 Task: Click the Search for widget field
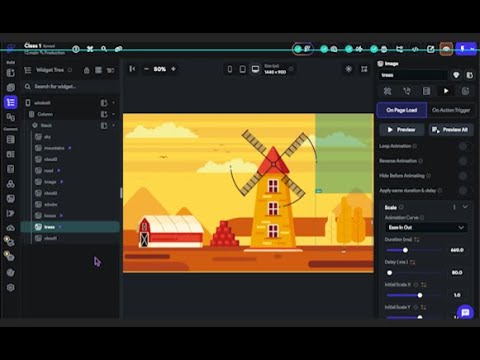[70, 87]
